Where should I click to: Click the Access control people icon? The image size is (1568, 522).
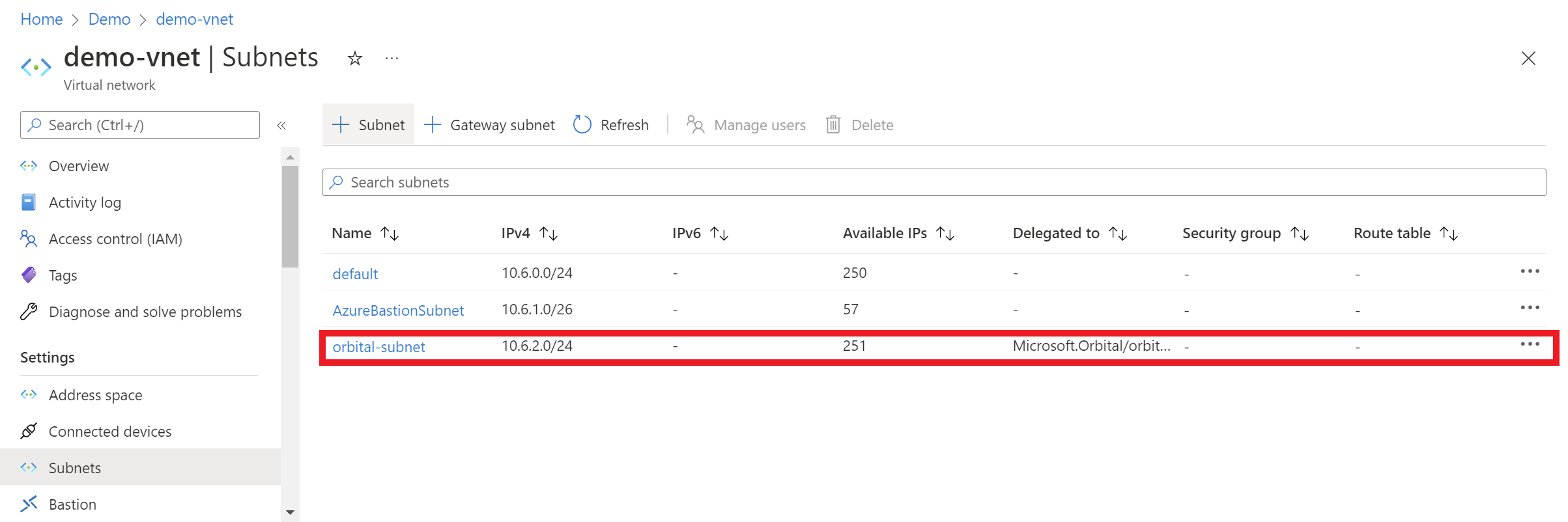(x=29, y=239)
